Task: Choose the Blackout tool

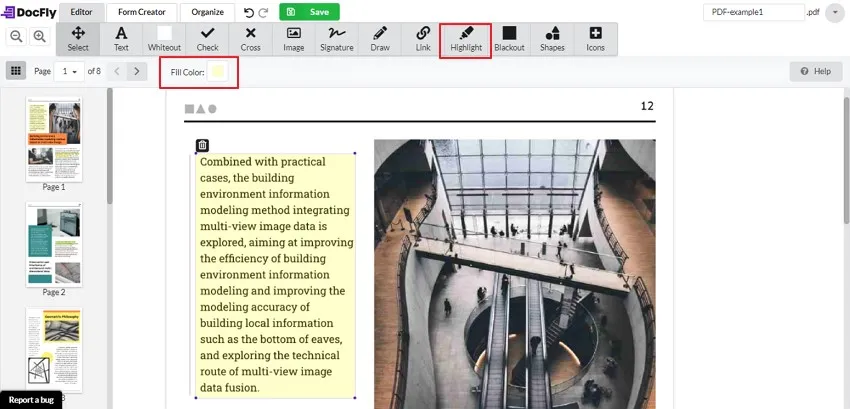Action: pyautogui.click(x=509, y=39)
